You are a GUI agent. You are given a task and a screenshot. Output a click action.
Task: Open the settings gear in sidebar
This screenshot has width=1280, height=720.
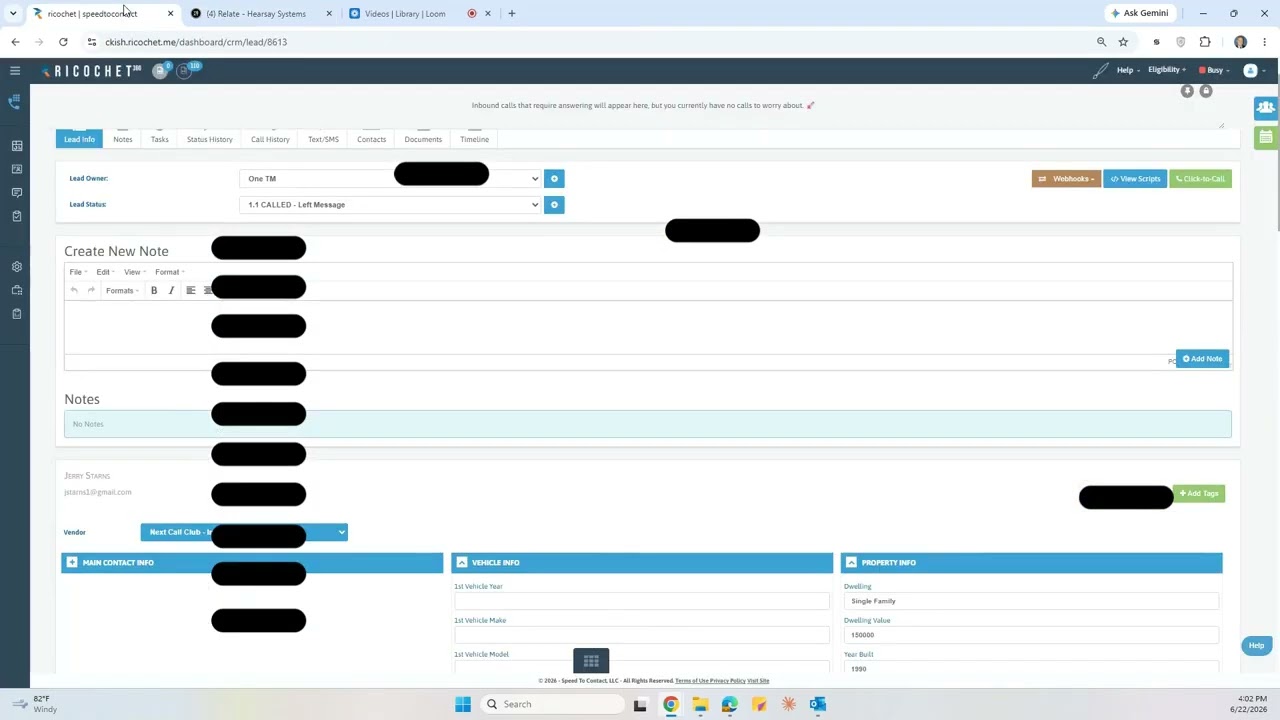tap(17, 267)
